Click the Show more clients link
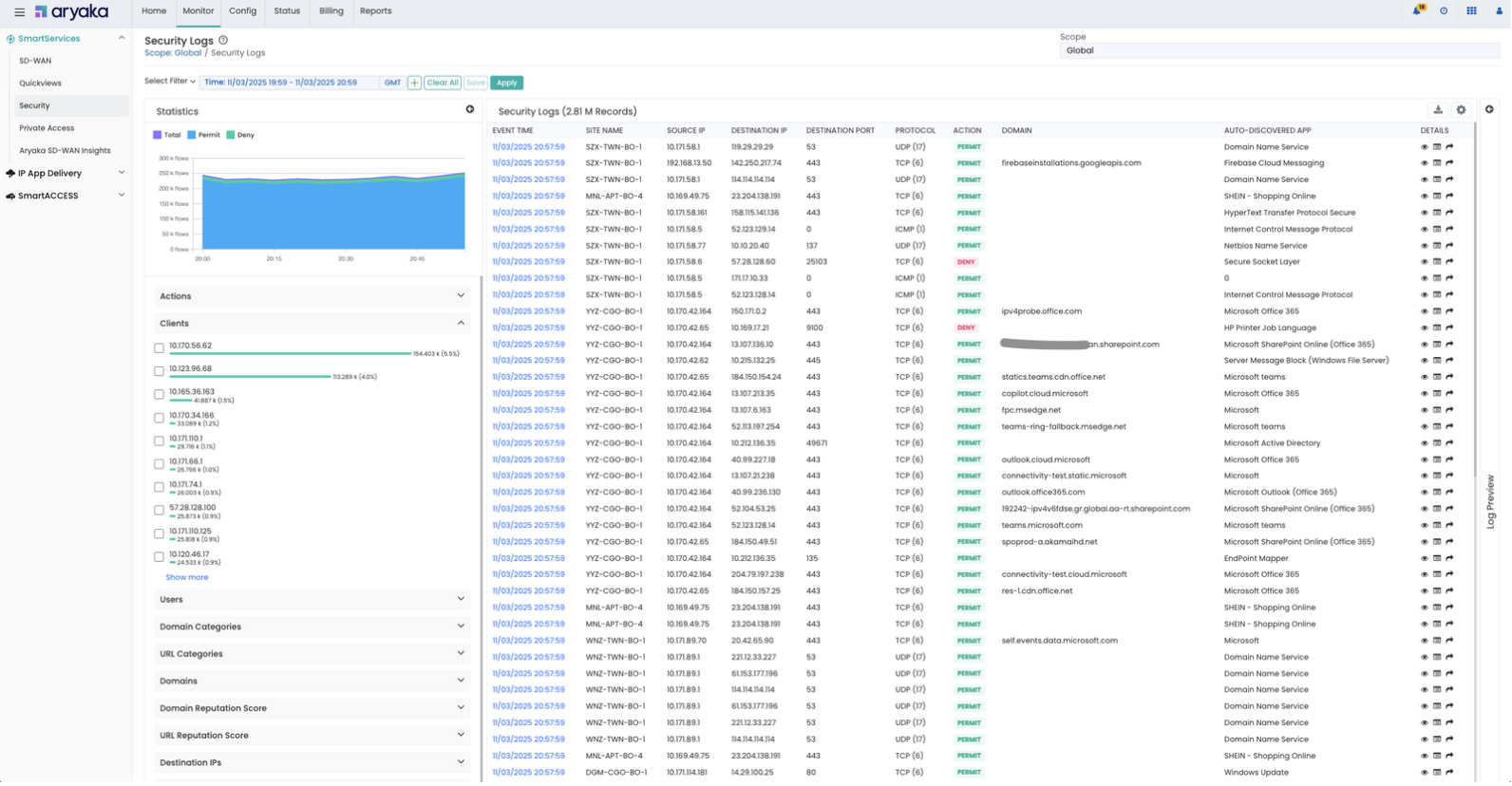The height and width of the screenshot is (786, 1512). pyautogui.click(x=187, y=578)
